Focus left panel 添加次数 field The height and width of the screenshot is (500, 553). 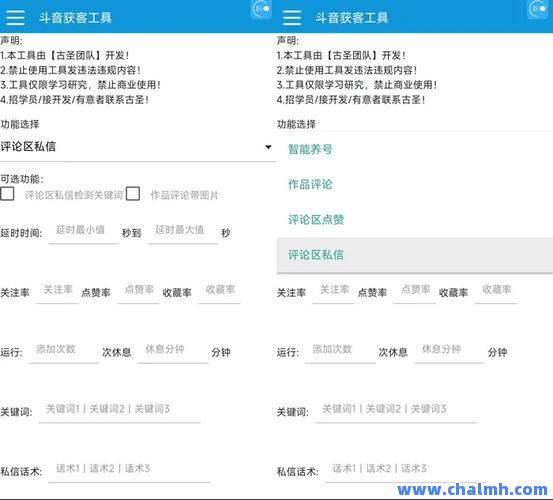[x=64, y=351]
